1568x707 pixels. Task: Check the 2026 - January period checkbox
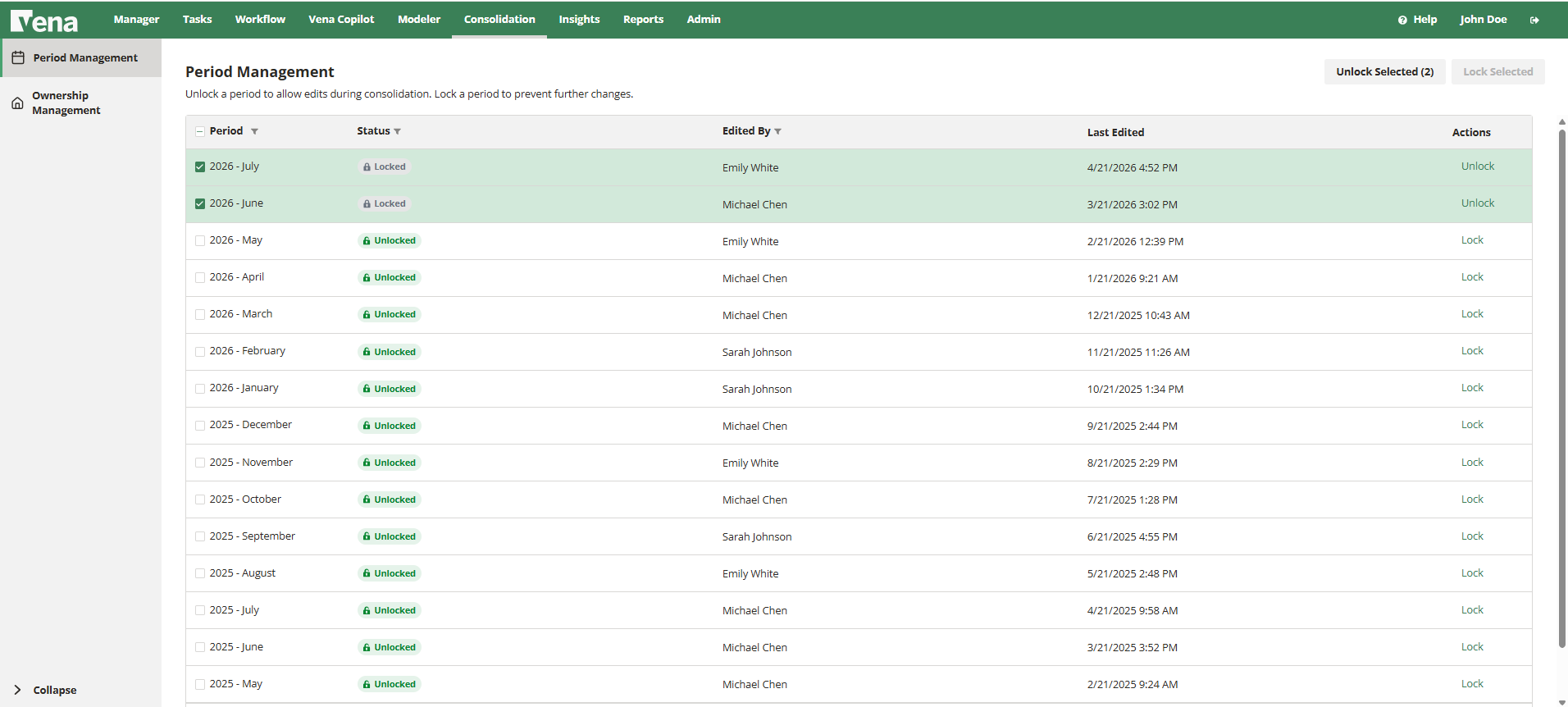tap(200, 388)
